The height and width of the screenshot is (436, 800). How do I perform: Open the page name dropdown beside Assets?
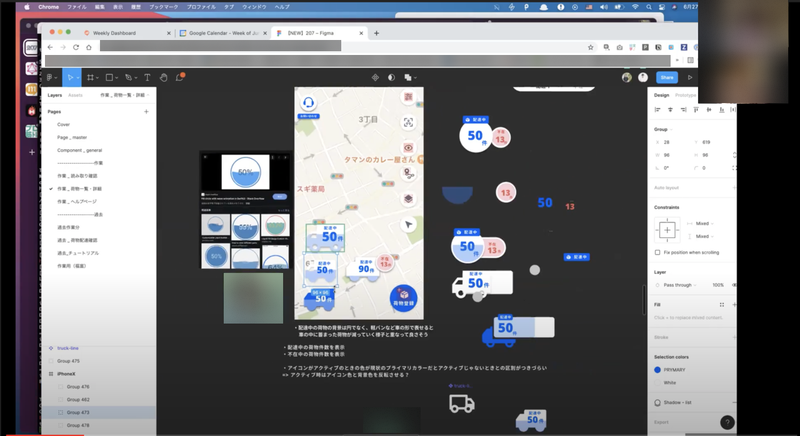click(124, 95)
